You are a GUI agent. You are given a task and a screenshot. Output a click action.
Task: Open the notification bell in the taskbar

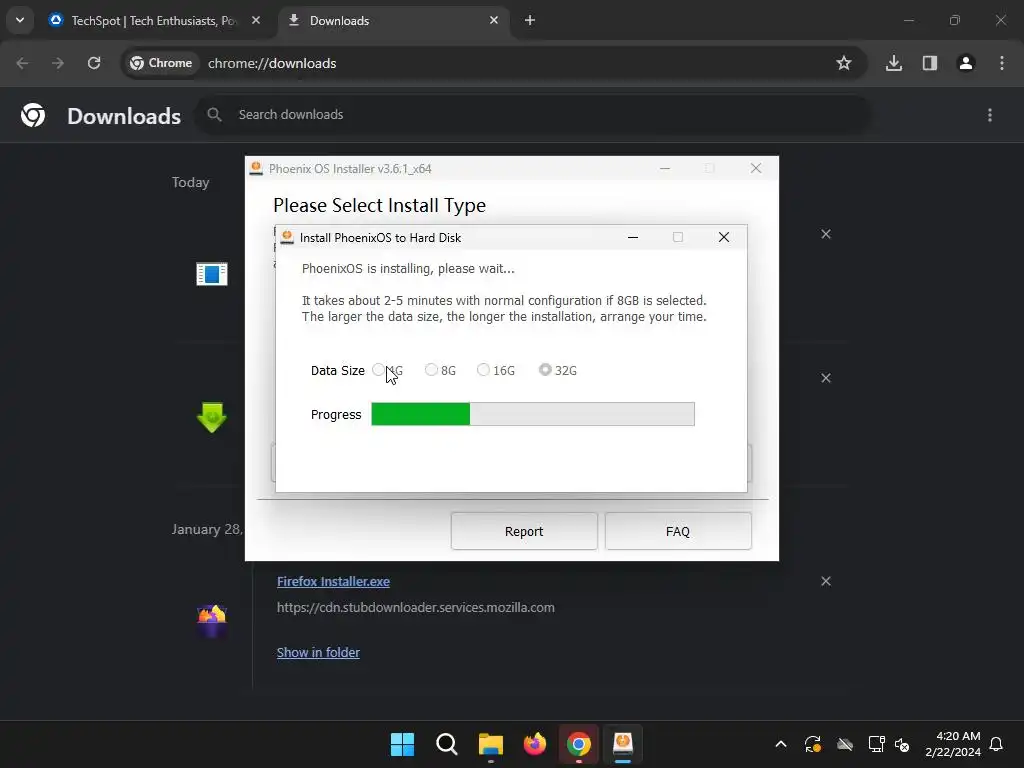pos(996,744)
